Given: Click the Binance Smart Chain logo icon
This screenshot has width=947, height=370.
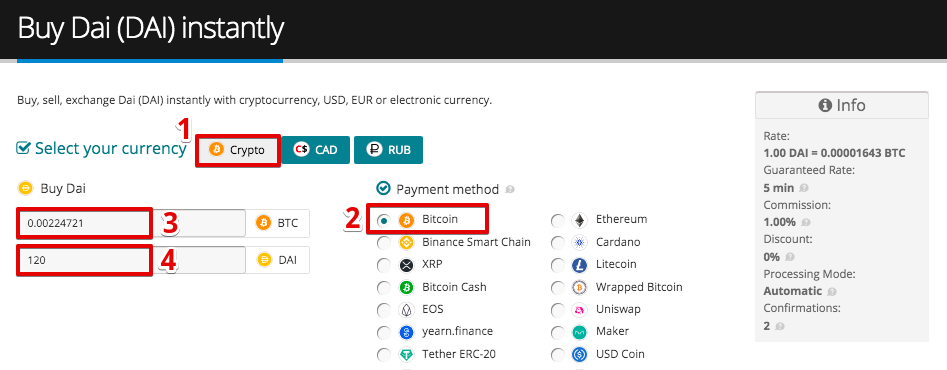Looking at the screenshot, I should point(406,243).
